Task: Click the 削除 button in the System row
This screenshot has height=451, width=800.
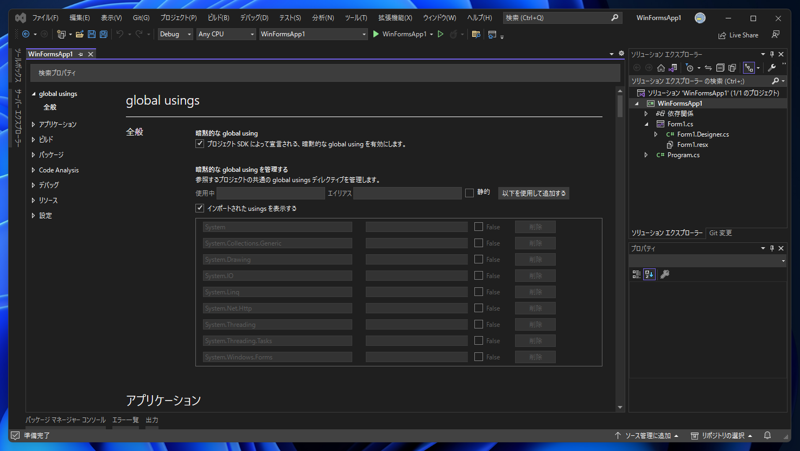Action: (535, 227)
